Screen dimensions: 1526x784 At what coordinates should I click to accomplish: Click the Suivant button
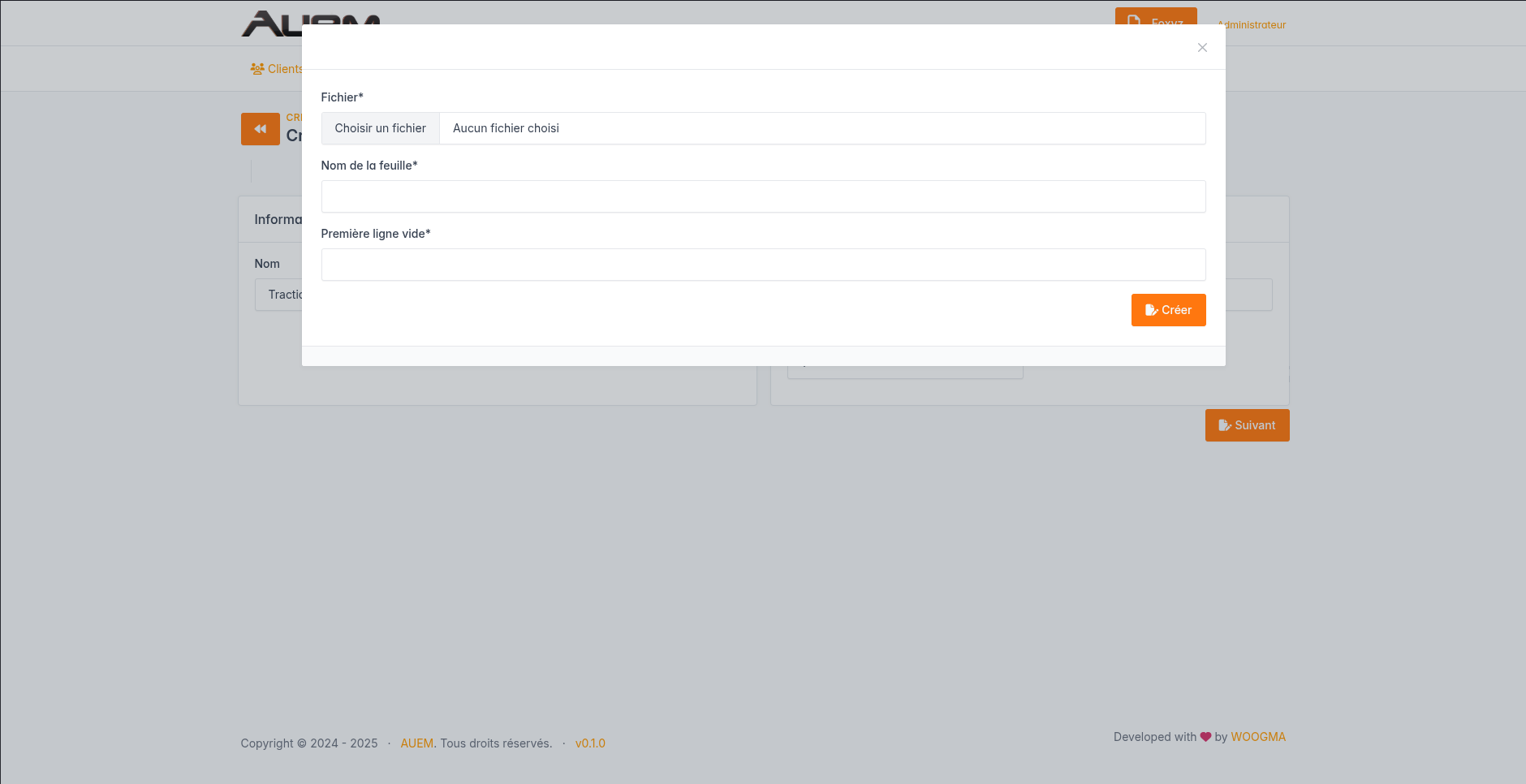click(x=1247, y=425)
